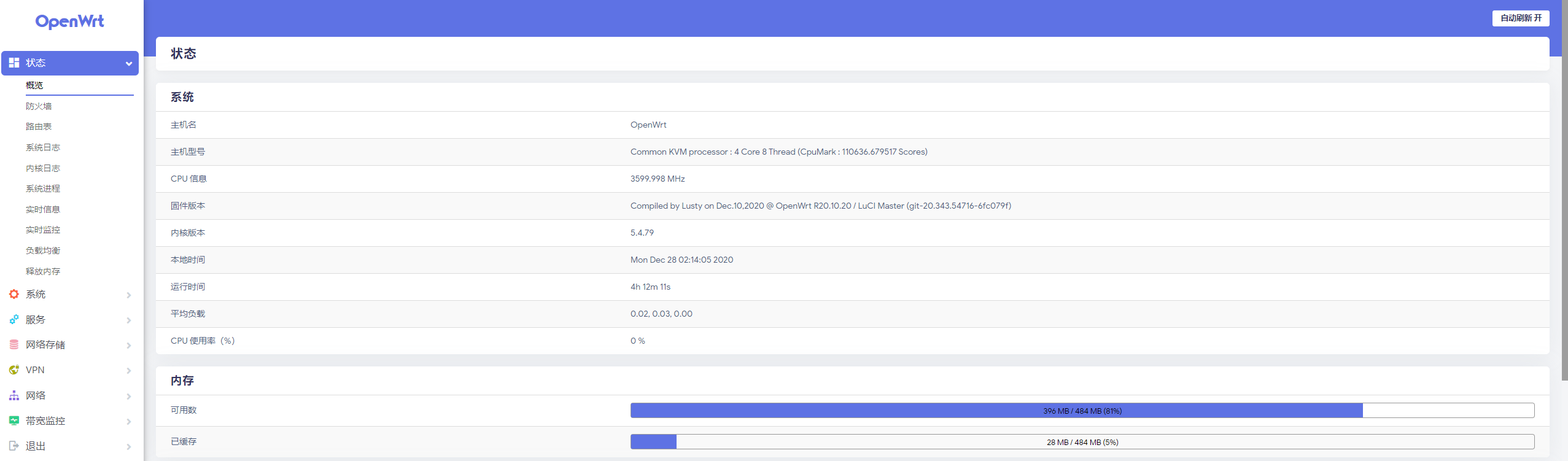Open the 系统日志 page
The image size is (1568, 461).
pos(43,147)
